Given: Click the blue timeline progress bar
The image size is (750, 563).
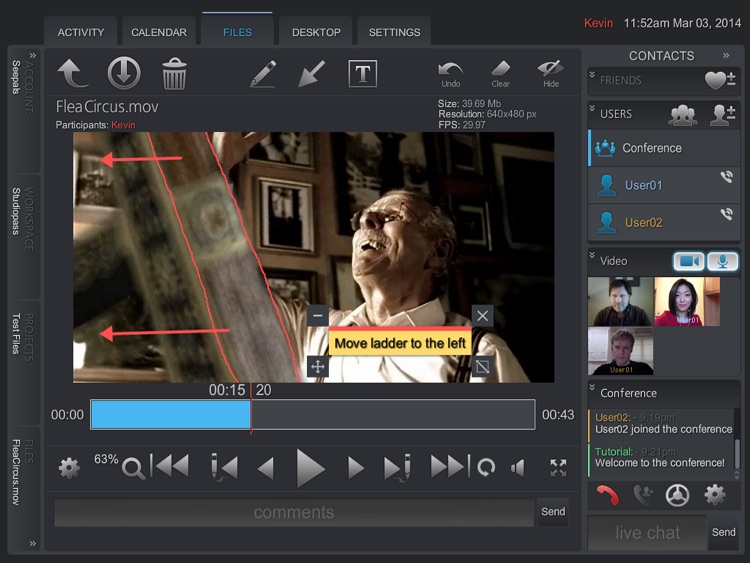Looking at the screenshot, I should pos(170,415).
